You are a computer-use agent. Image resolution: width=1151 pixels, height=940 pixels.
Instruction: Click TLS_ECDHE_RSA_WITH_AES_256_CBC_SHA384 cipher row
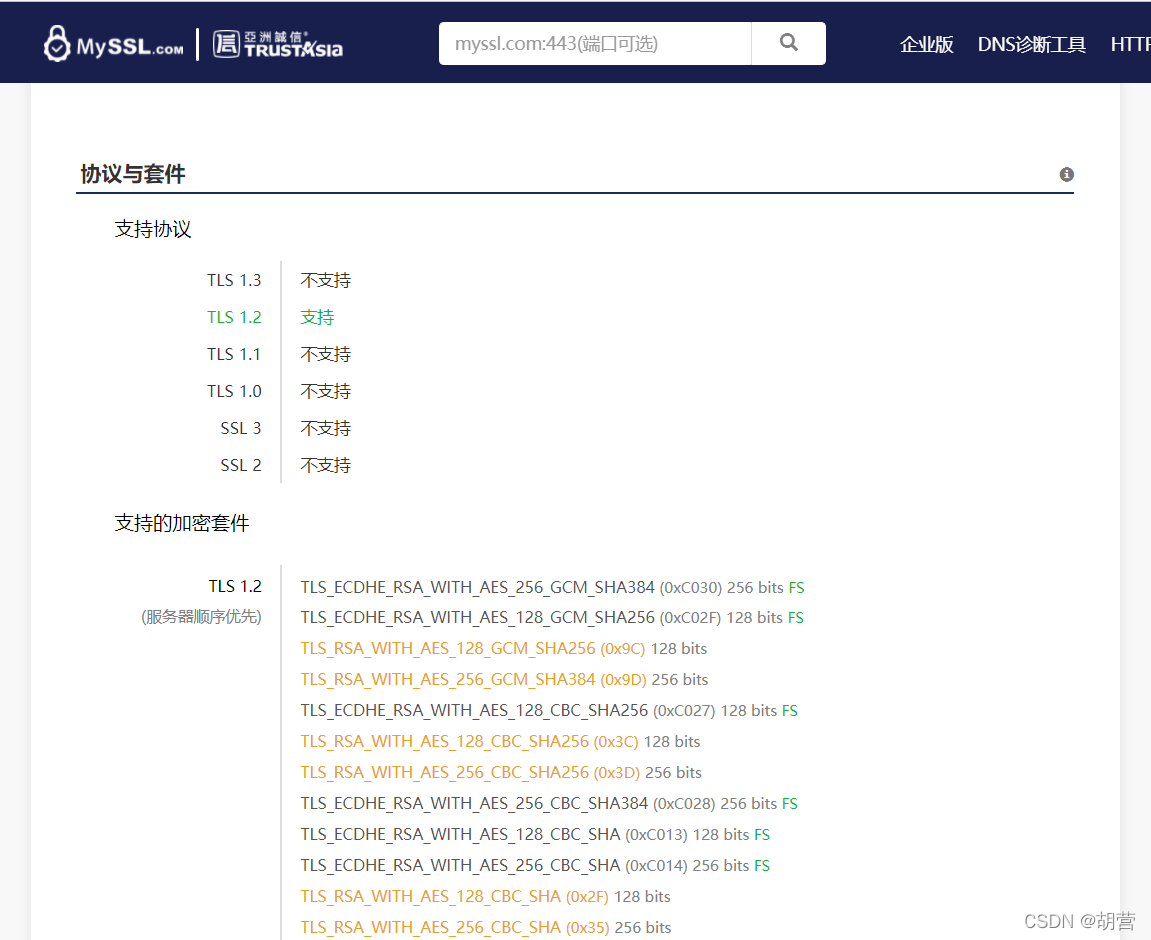[x=549, y=804]
